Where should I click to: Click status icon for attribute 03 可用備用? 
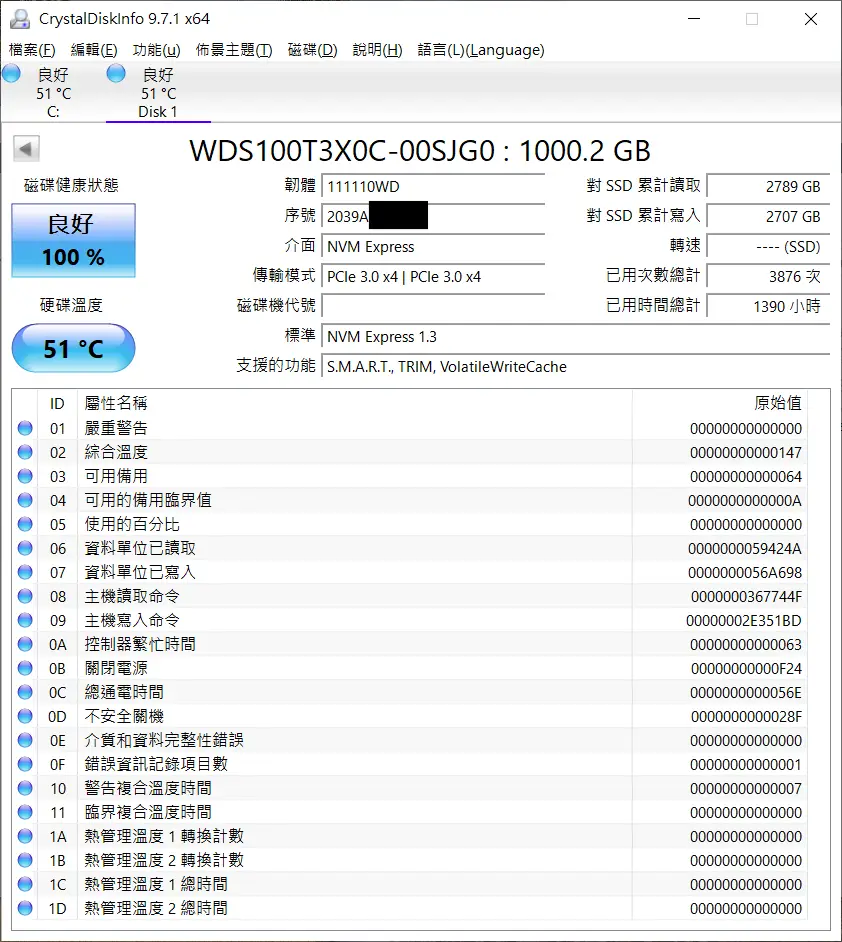25,476
